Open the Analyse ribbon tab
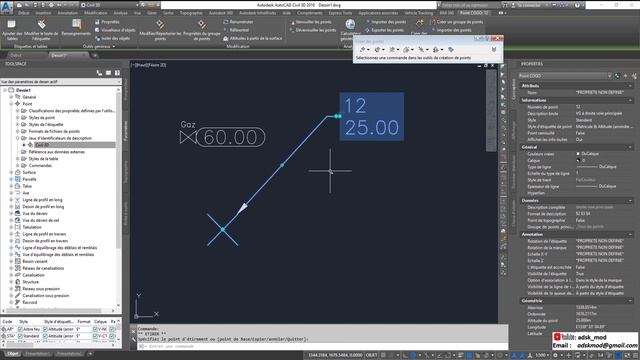The image size is (640, 360). tap(120, 13)
